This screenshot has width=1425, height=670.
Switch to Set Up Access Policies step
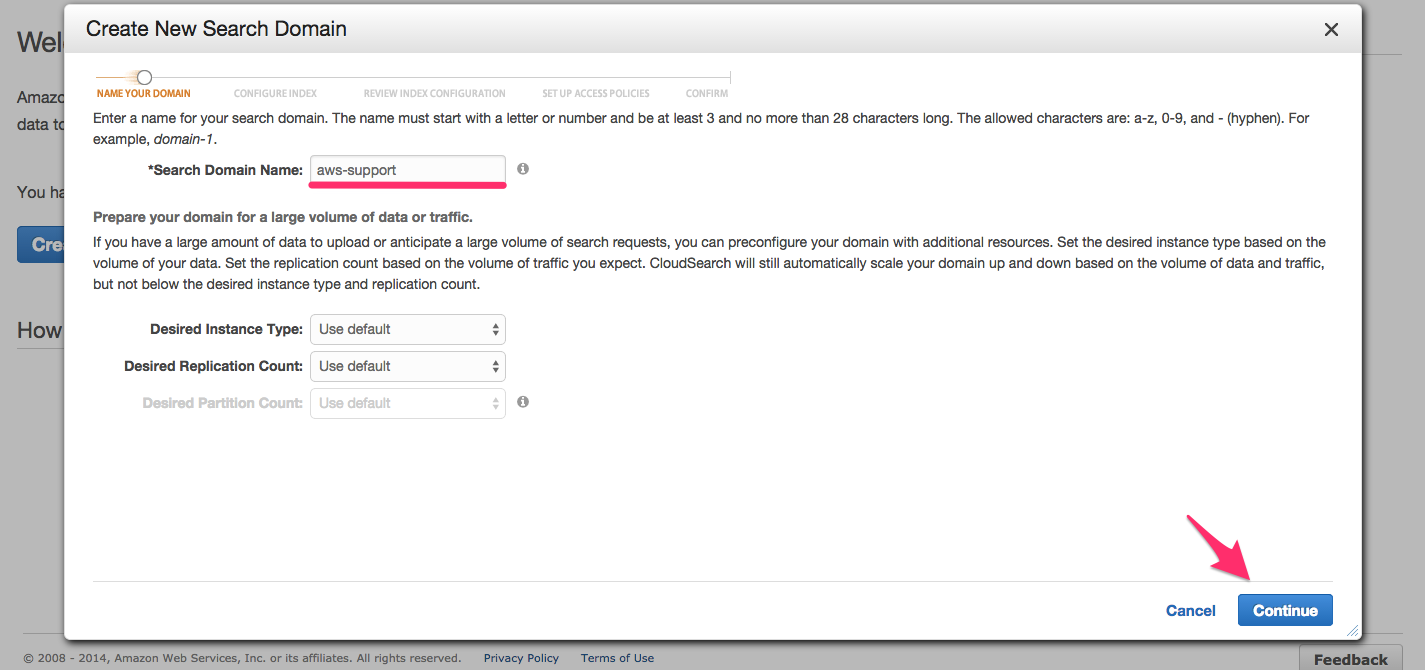(x=596, y=93)
